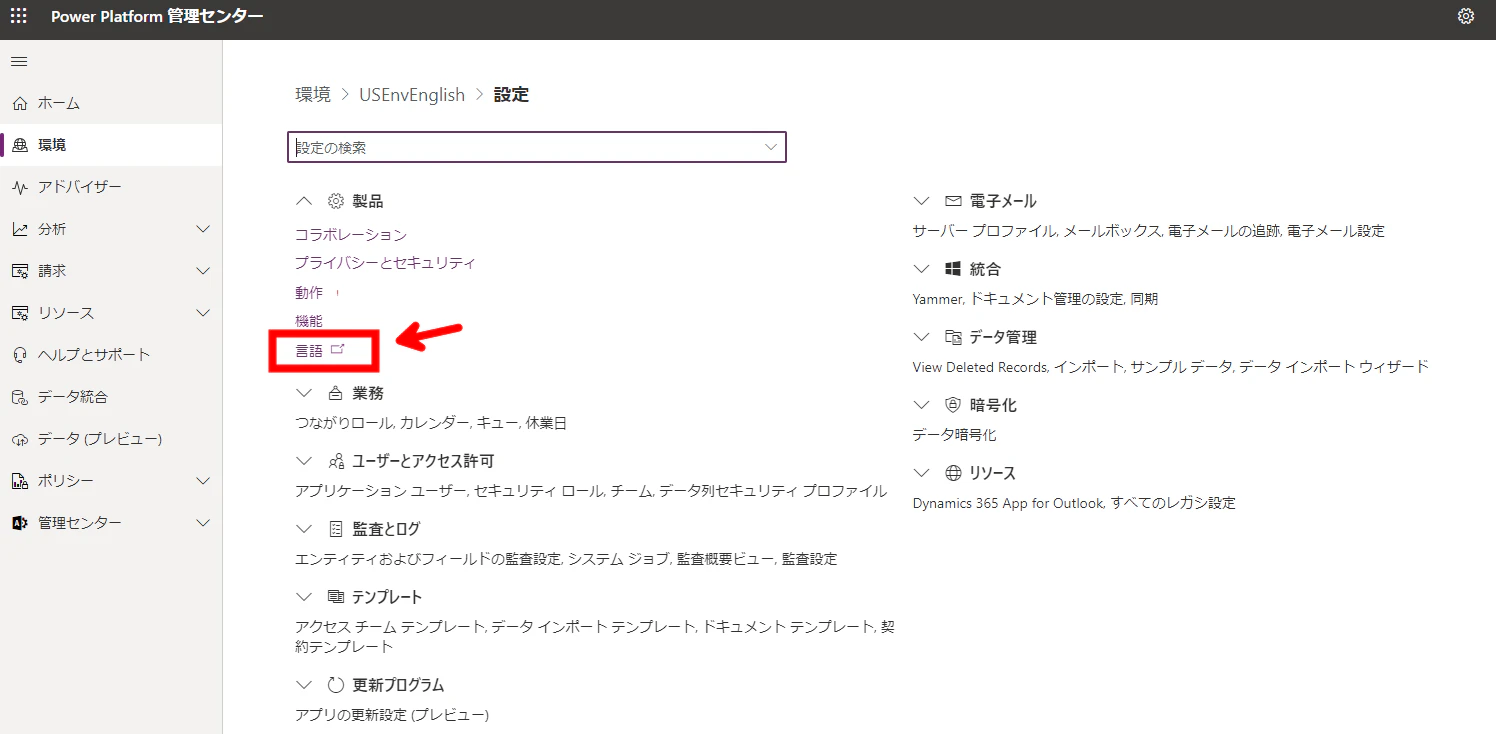Screen dimensions: 1496x734
Task: Click the 製品 gear icon
Action: [336, 201]
